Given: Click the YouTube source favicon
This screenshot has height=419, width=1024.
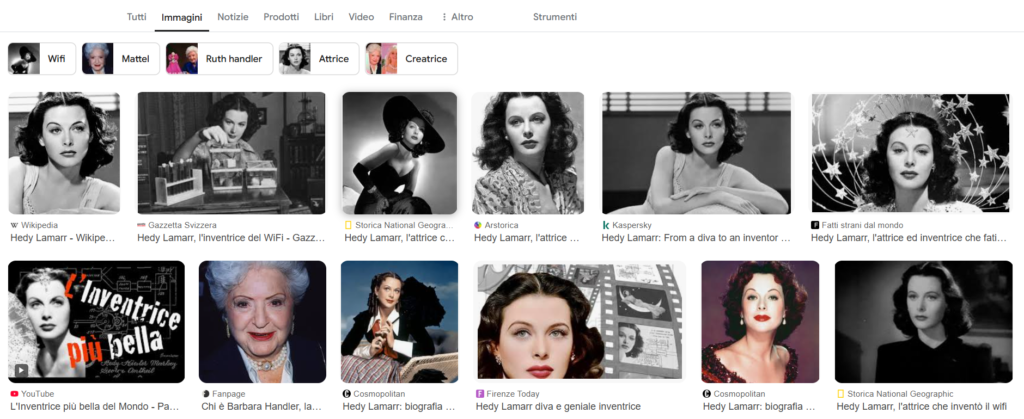Looking at the screenshot, I should [x=14, y=394].
